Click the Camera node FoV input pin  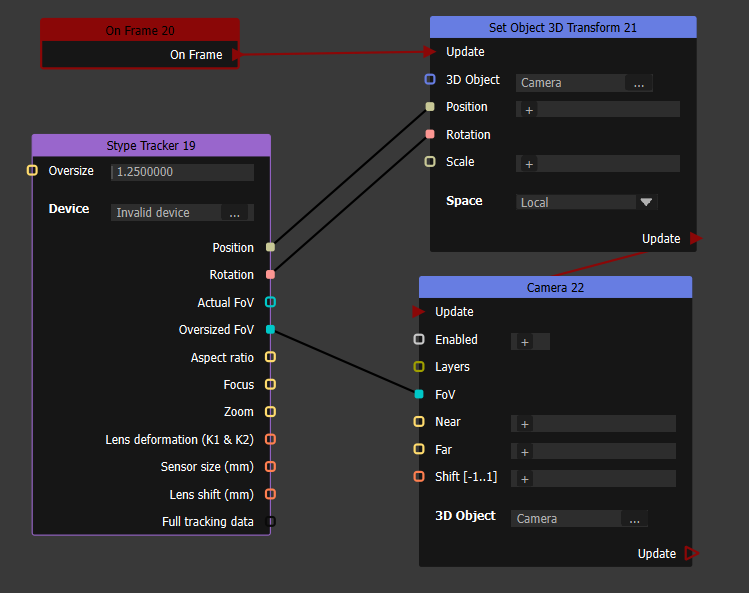pos(419,394)
